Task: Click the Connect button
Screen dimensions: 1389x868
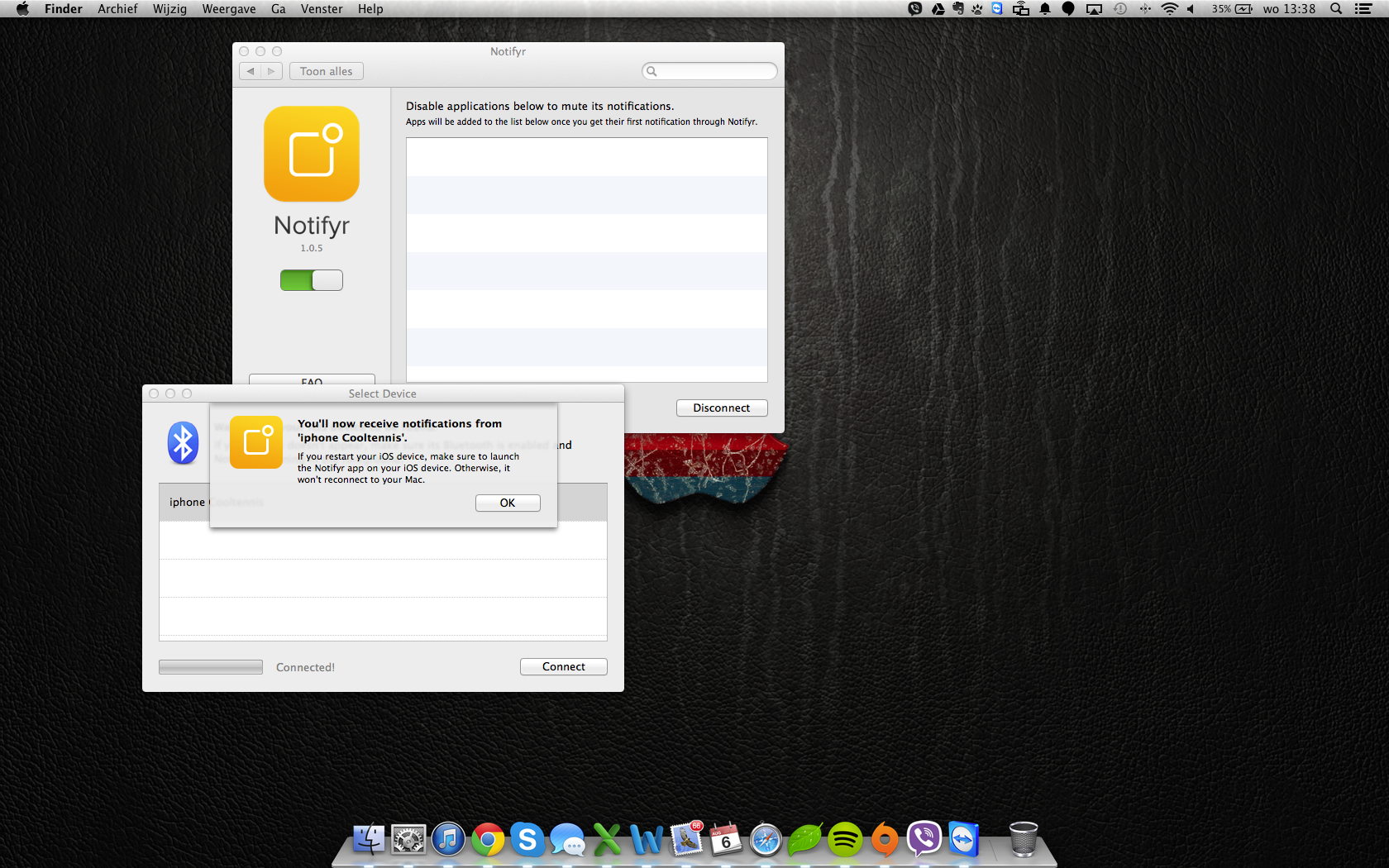Action: (x=564, y=666)
